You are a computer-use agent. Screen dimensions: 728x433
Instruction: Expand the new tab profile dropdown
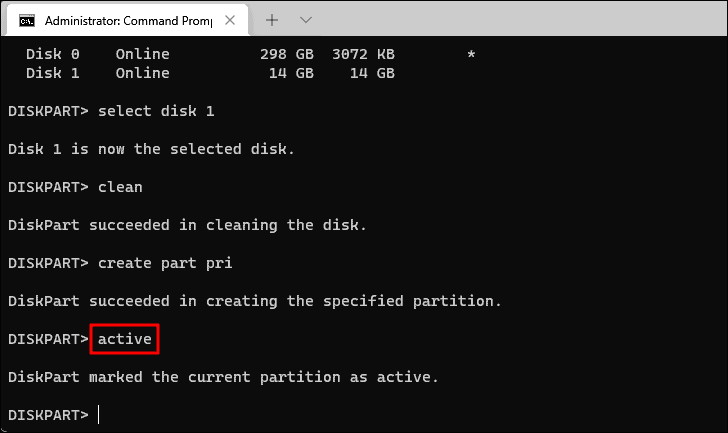click(306, 20)
